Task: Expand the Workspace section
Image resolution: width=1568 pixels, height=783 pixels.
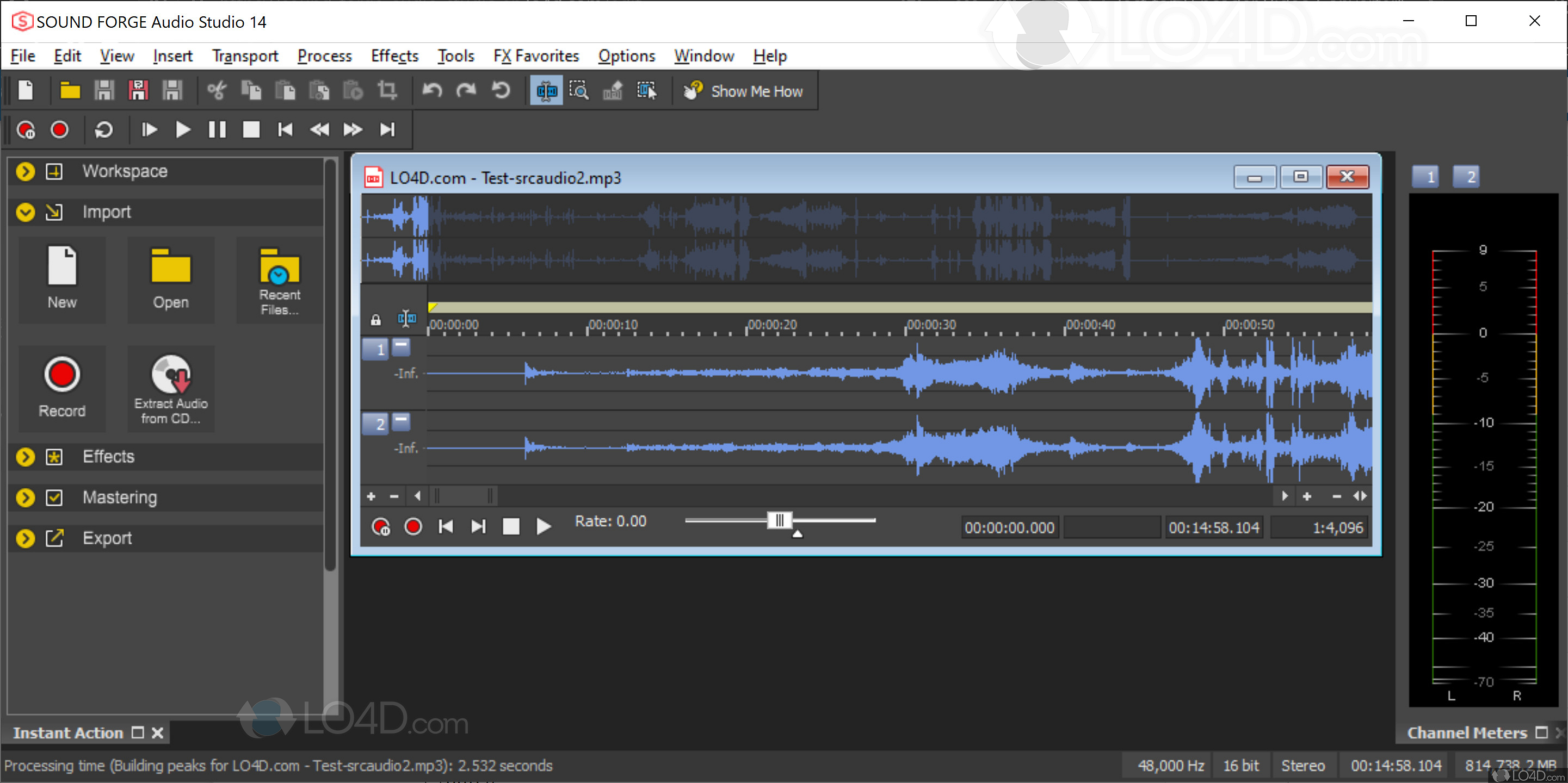Action: coord(26,172)
